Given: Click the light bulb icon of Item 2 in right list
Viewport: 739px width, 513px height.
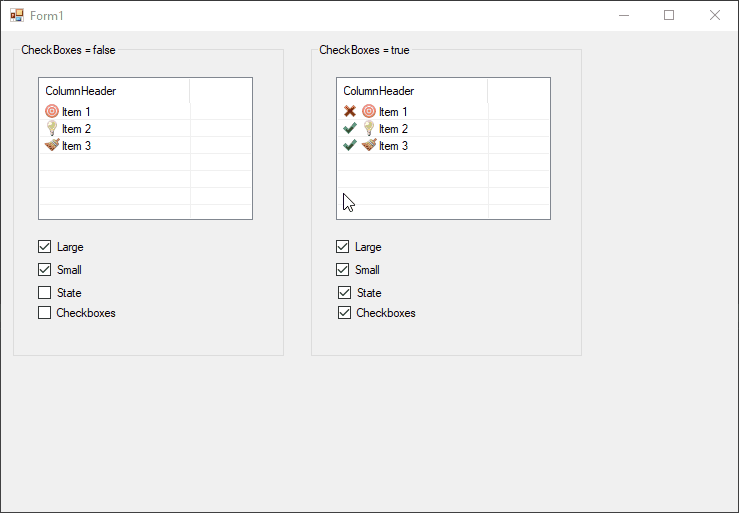Looking at the screenshot, I should [x=369, y=128].
